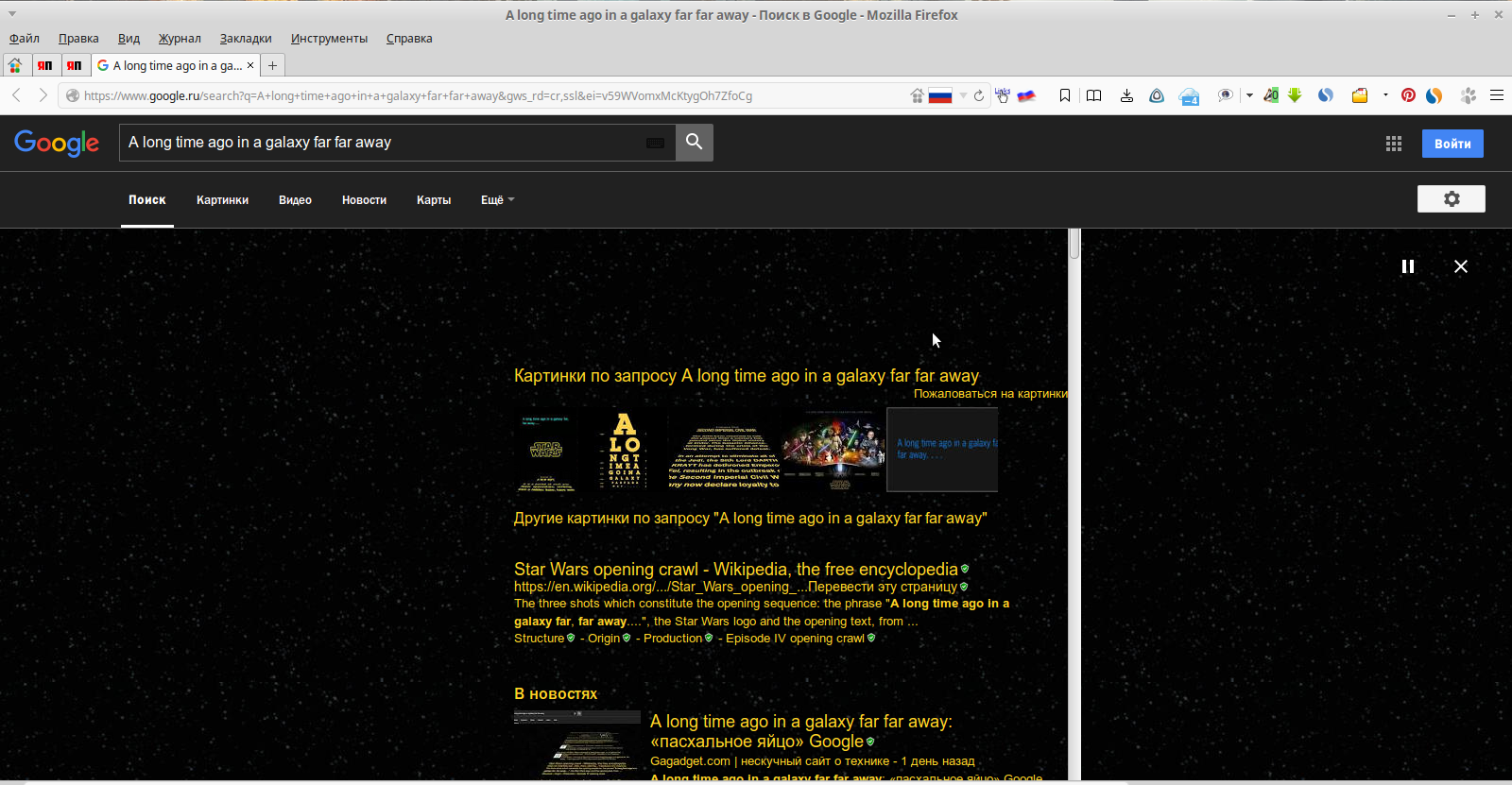Screen dimensions: 1512x785
Task: Click the gray house icon inside the address bar
Action: pos(917,95)
